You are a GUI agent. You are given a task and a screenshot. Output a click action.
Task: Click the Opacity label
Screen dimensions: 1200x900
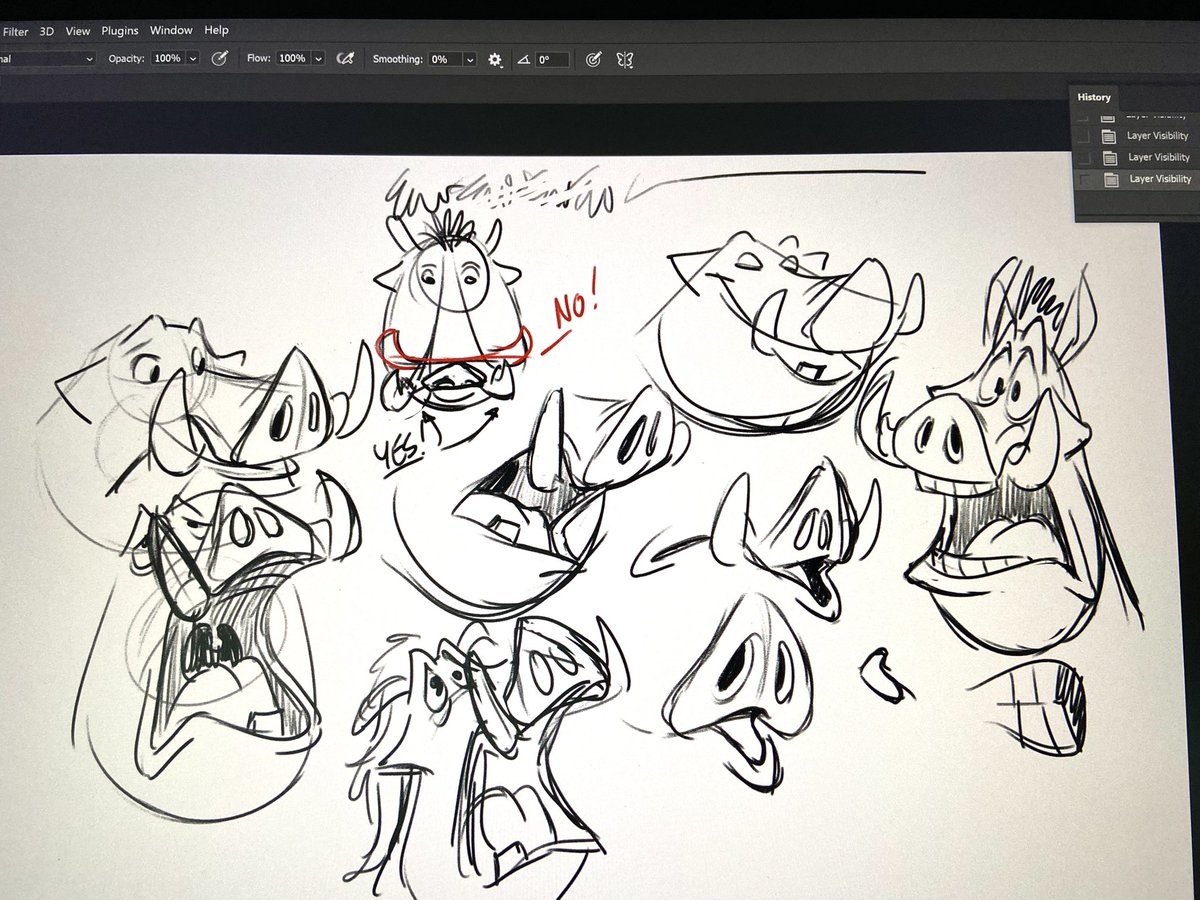coord(127,59)
